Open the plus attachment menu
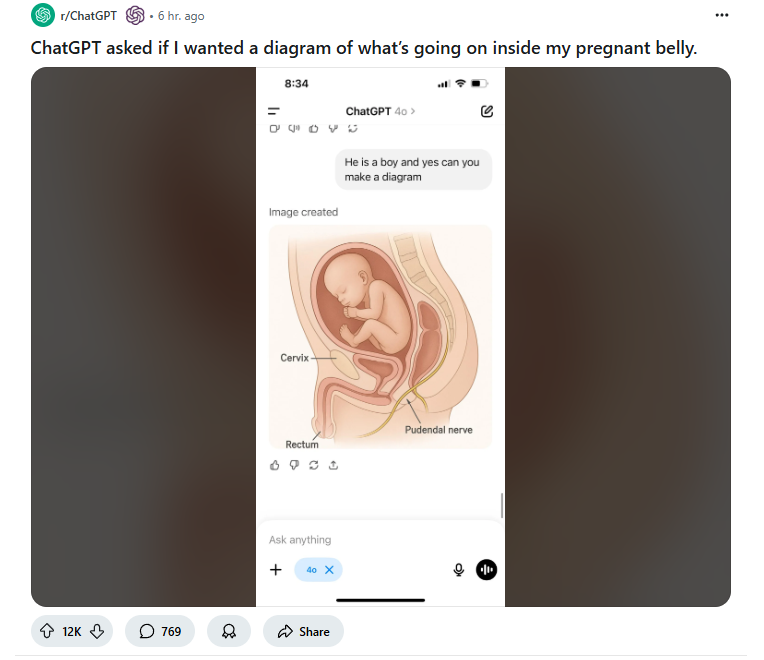Screen dimensions: 764x660 point(276,569)
